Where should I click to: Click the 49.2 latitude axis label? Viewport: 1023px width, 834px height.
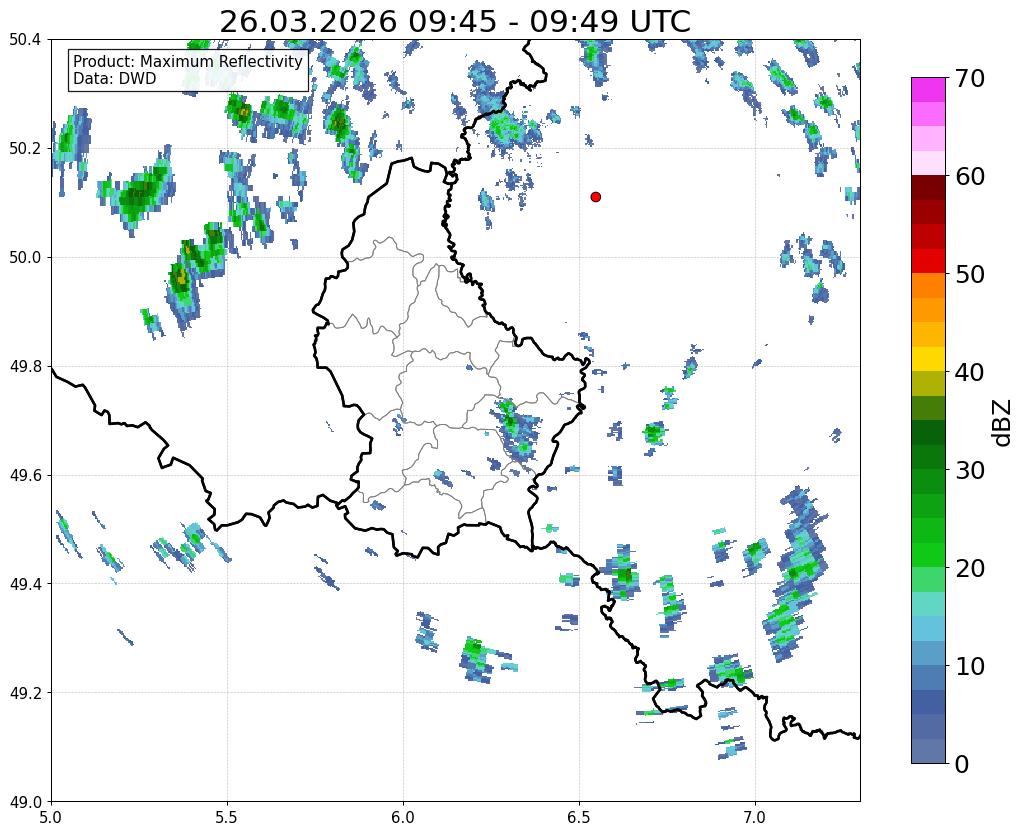coord(25,693)
